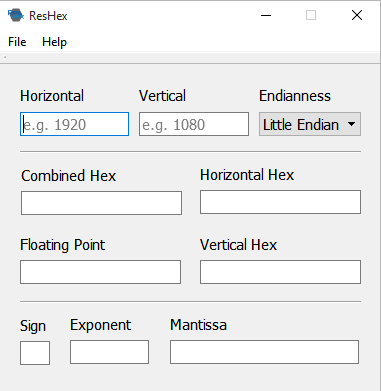Click the Combined Hex output field

coord(101,203)
